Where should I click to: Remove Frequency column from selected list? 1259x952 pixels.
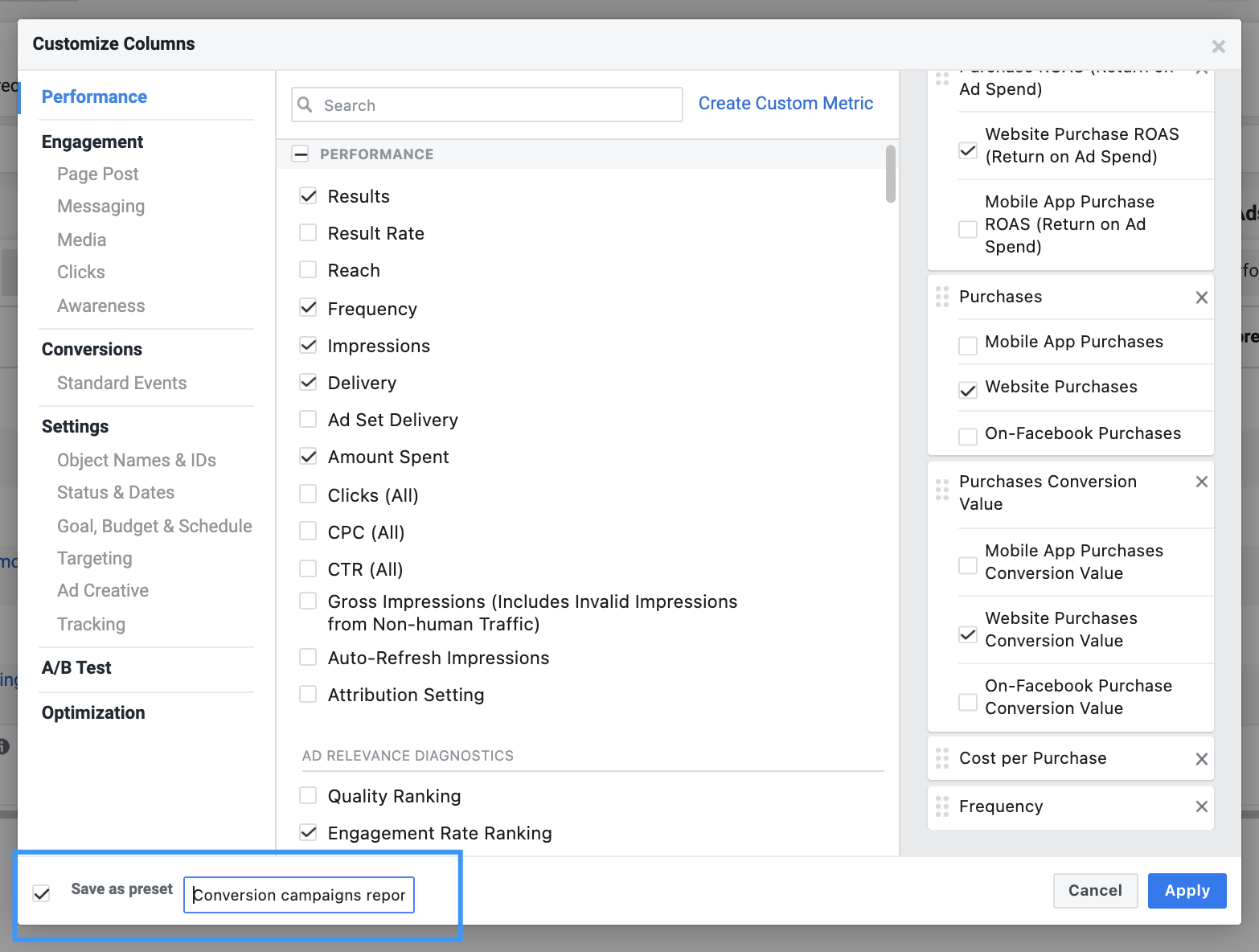[x=1201, y=806]
